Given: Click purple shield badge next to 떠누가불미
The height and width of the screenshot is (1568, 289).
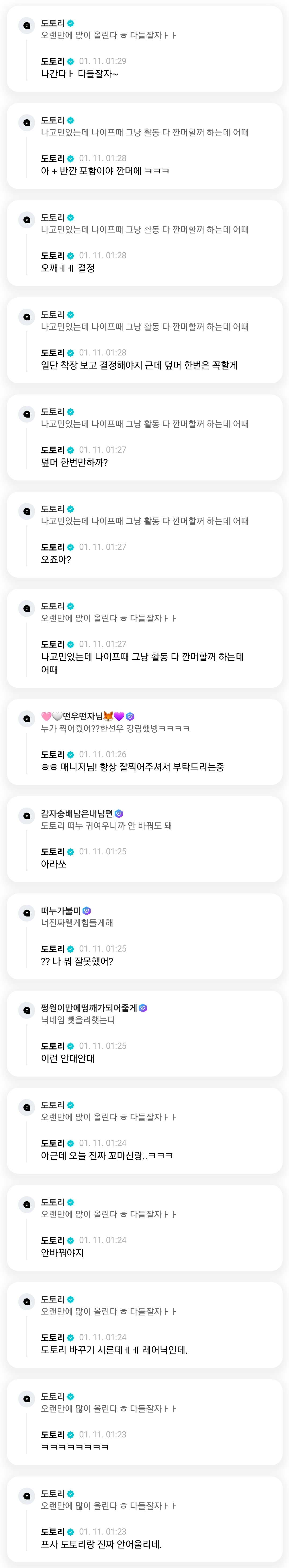Looking at the screenshot, I should [x=87, y=911].
